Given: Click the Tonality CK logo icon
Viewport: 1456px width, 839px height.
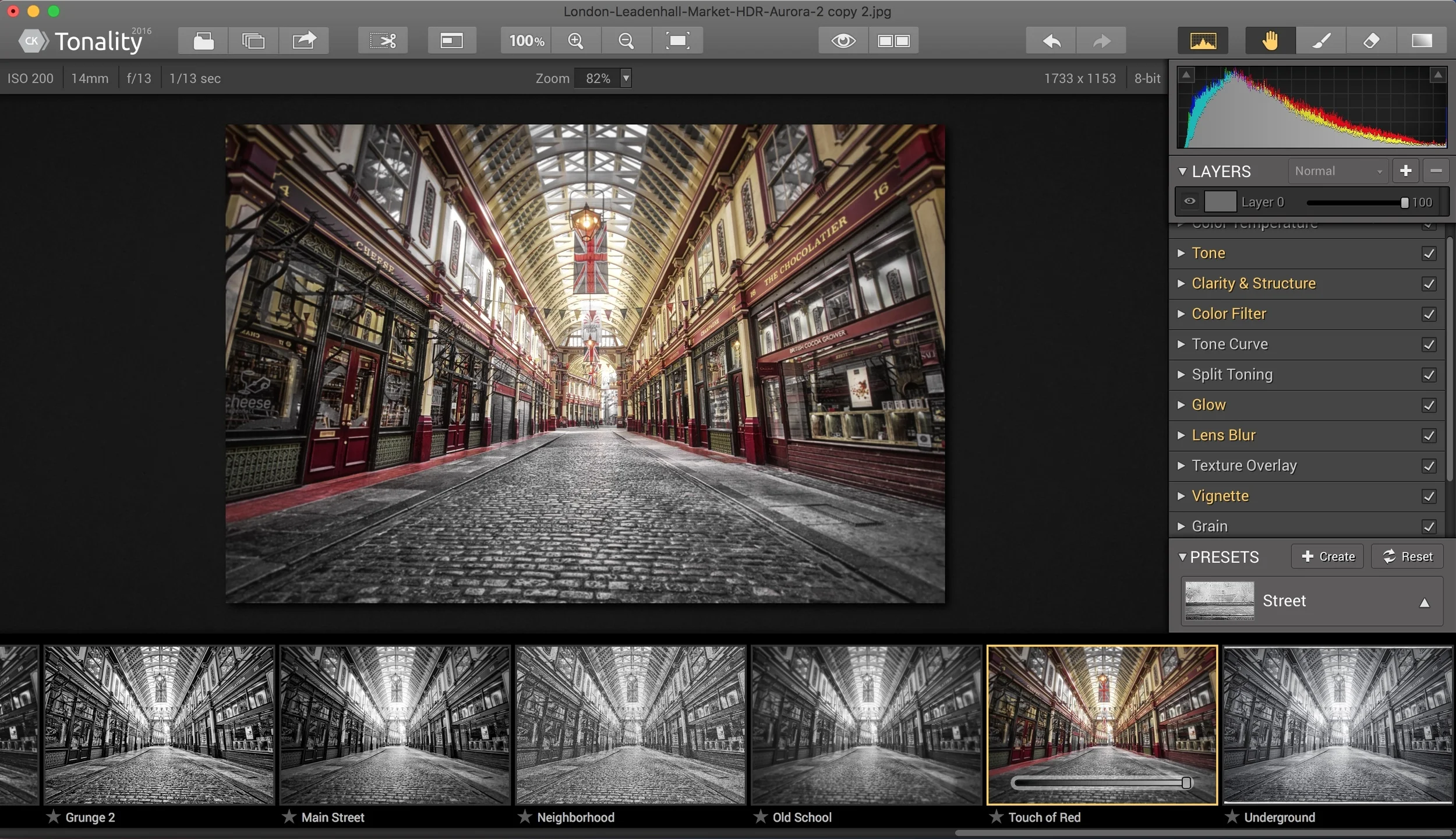Looking at the screenshot, I should click(33, 41).
